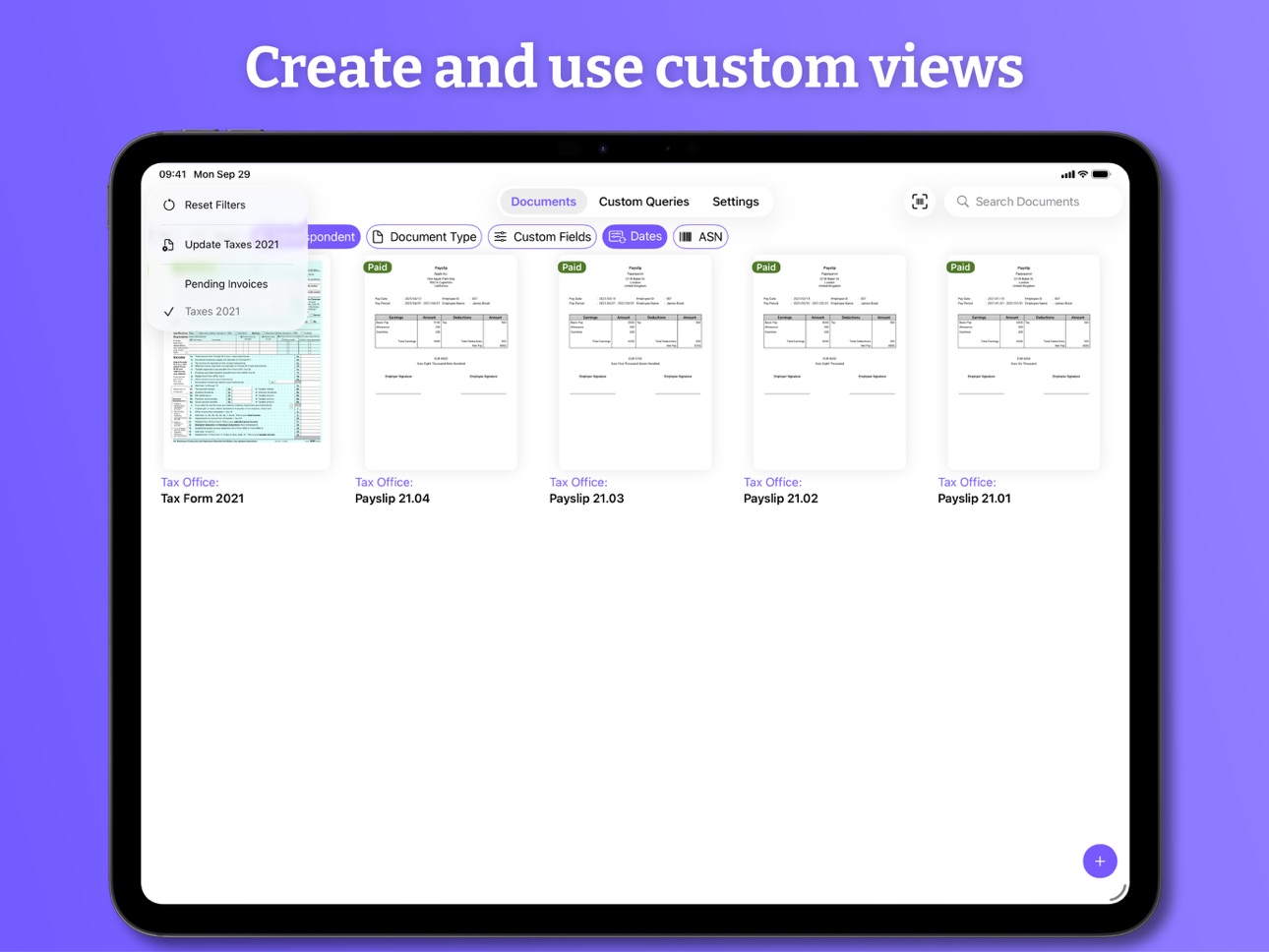
Task: Tap the Paid tag on Payslip 21.02
Action: point(766,268)
